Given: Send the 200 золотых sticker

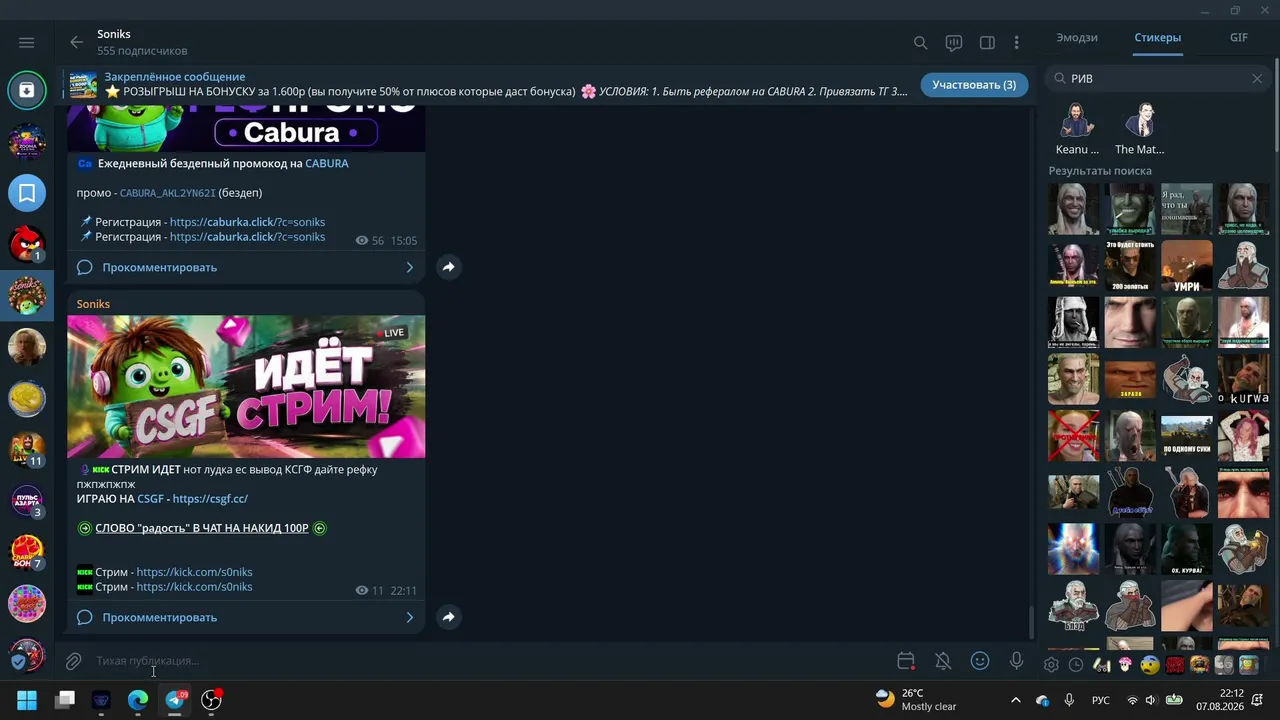Looking at the screenshot, I should pos(1130,266).
